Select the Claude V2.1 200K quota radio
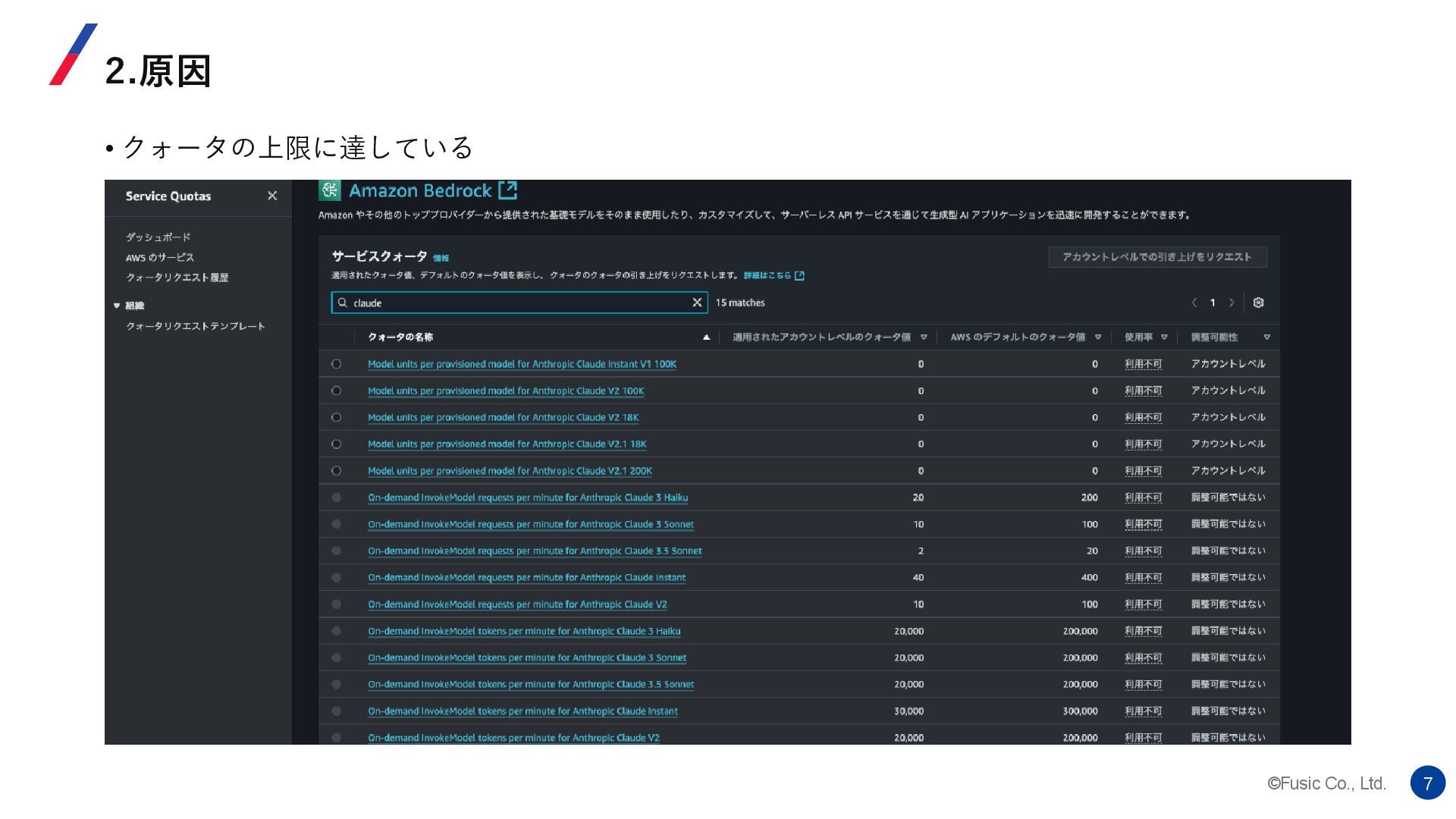Viewport: 1456px width, 819px height. 337,471
